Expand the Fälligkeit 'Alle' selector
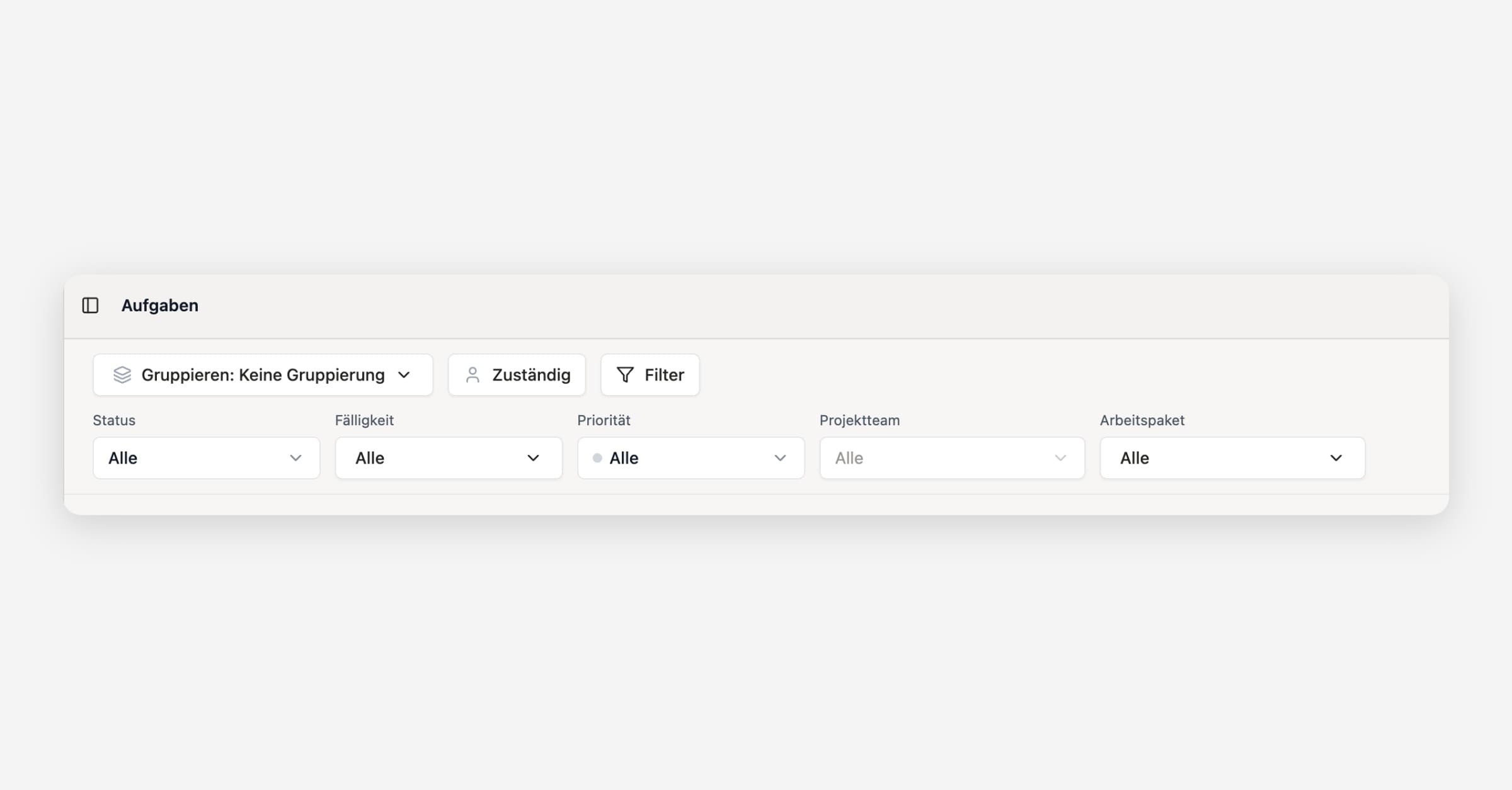The height and width of the screenshot is (790, 1512). (x=448, y=458)
